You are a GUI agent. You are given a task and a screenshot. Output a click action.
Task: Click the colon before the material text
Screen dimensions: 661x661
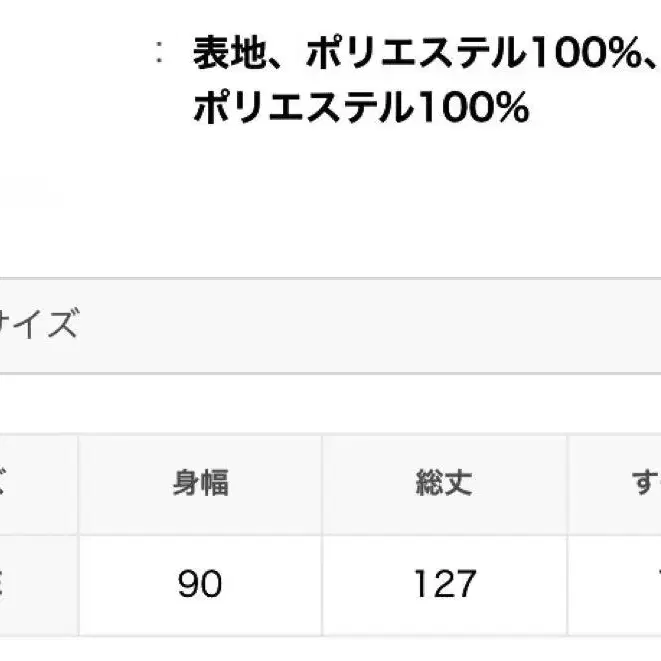160,55
